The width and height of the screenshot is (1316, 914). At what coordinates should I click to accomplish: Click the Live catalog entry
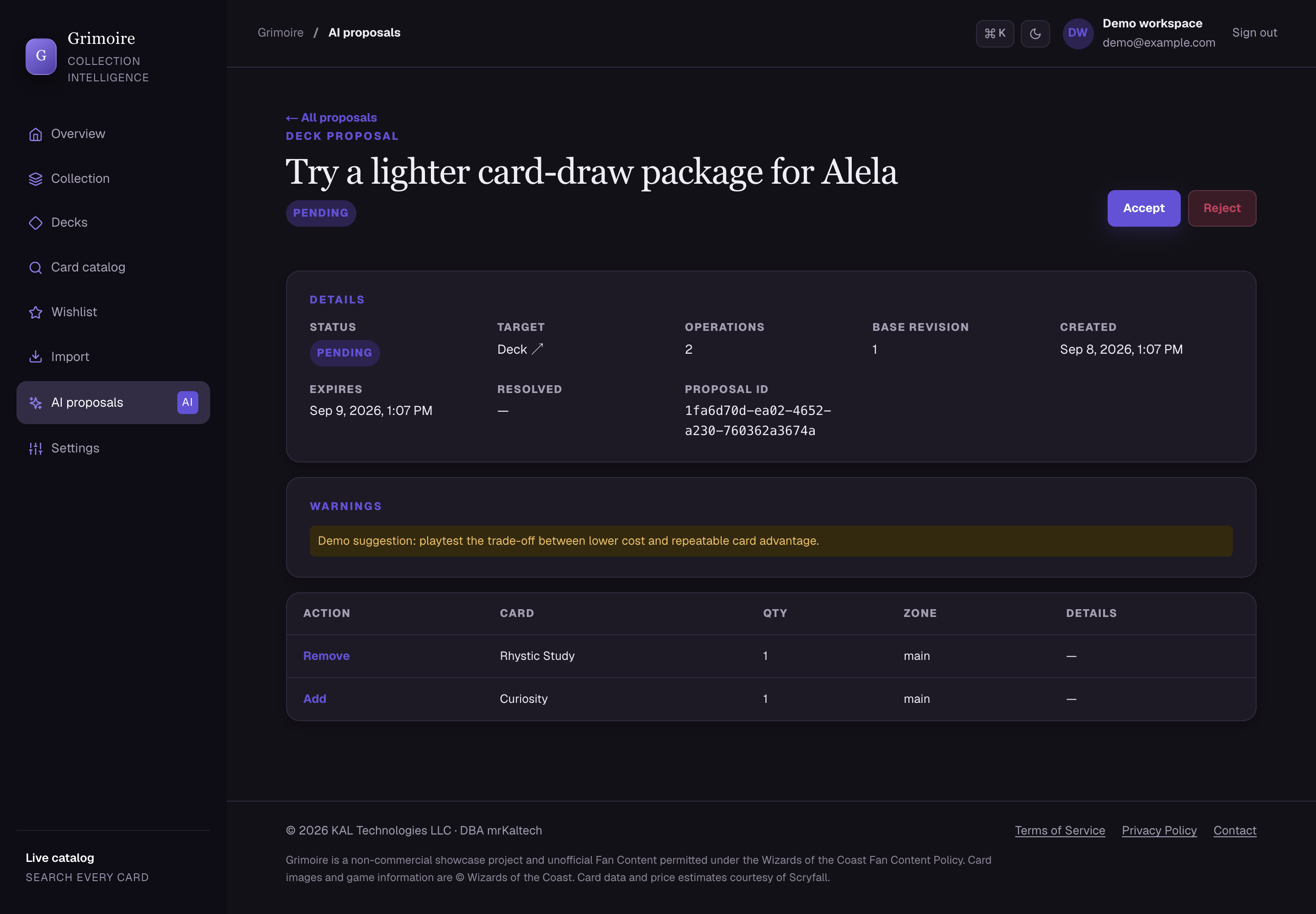tap(87, 867)
